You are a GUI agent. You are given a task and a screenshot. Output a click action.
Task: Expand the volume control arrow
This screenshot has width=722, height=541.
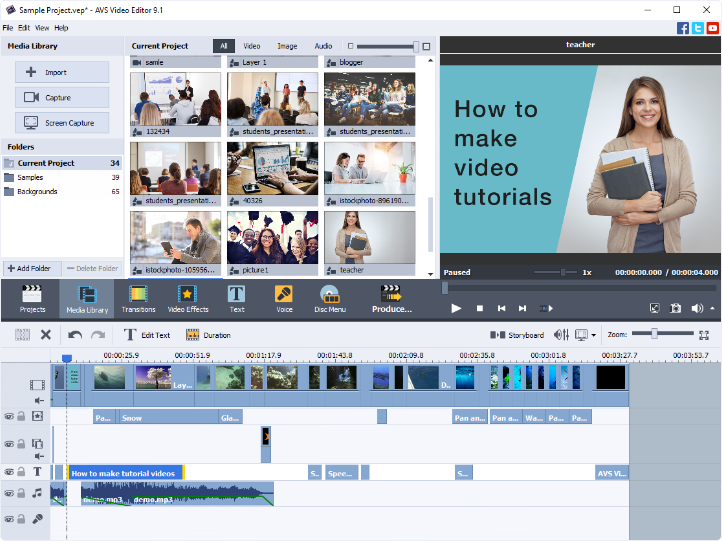coord(713,309)
